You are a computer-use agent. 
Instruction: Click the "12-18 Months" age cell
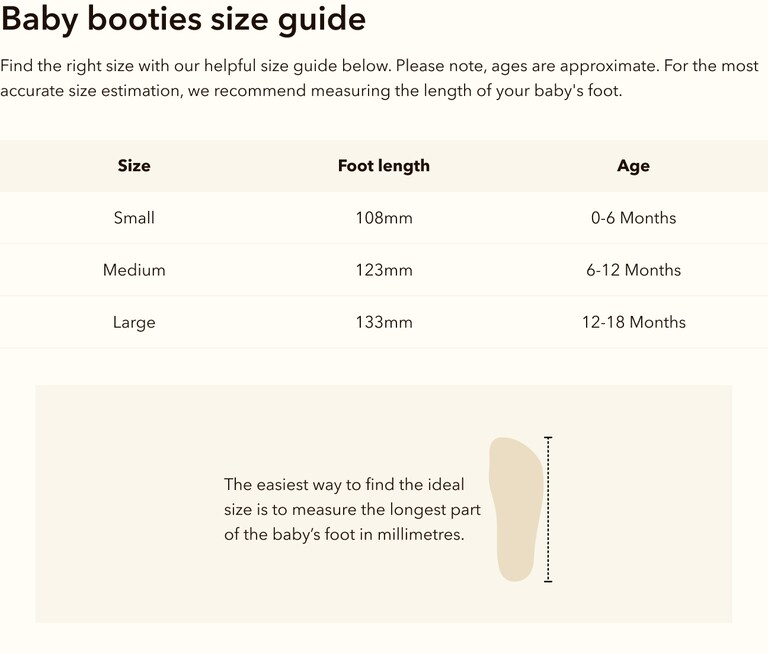pyautogui.click(x=633, y=322)
